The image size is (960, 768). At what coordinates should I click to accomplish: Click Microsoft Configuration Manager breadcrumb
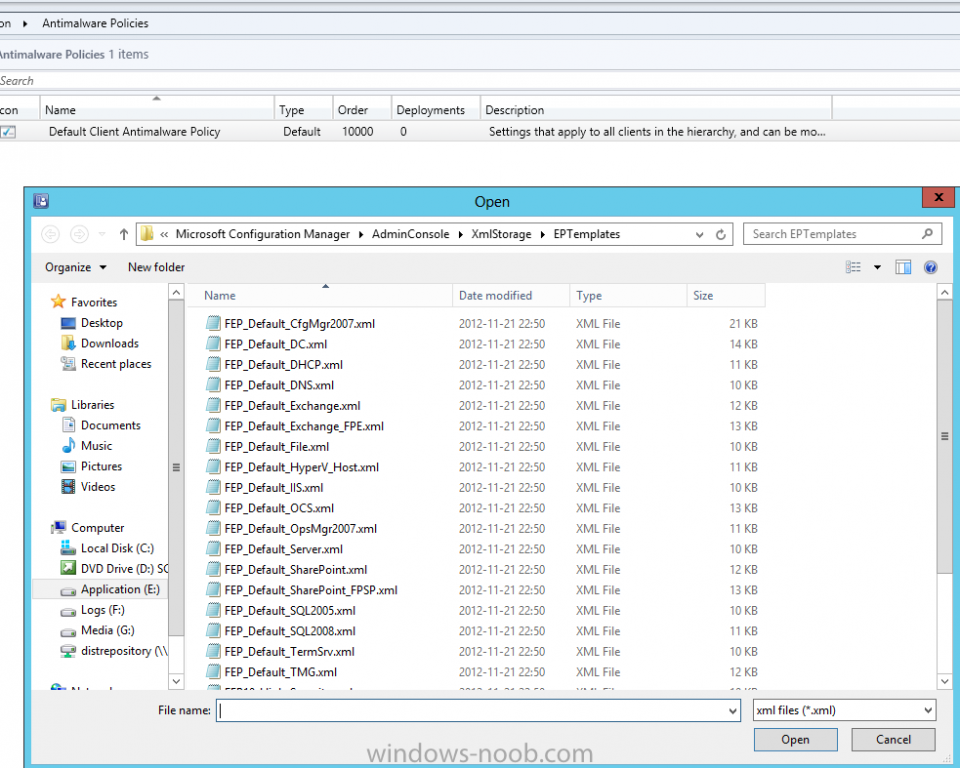[x=263, y=234]
